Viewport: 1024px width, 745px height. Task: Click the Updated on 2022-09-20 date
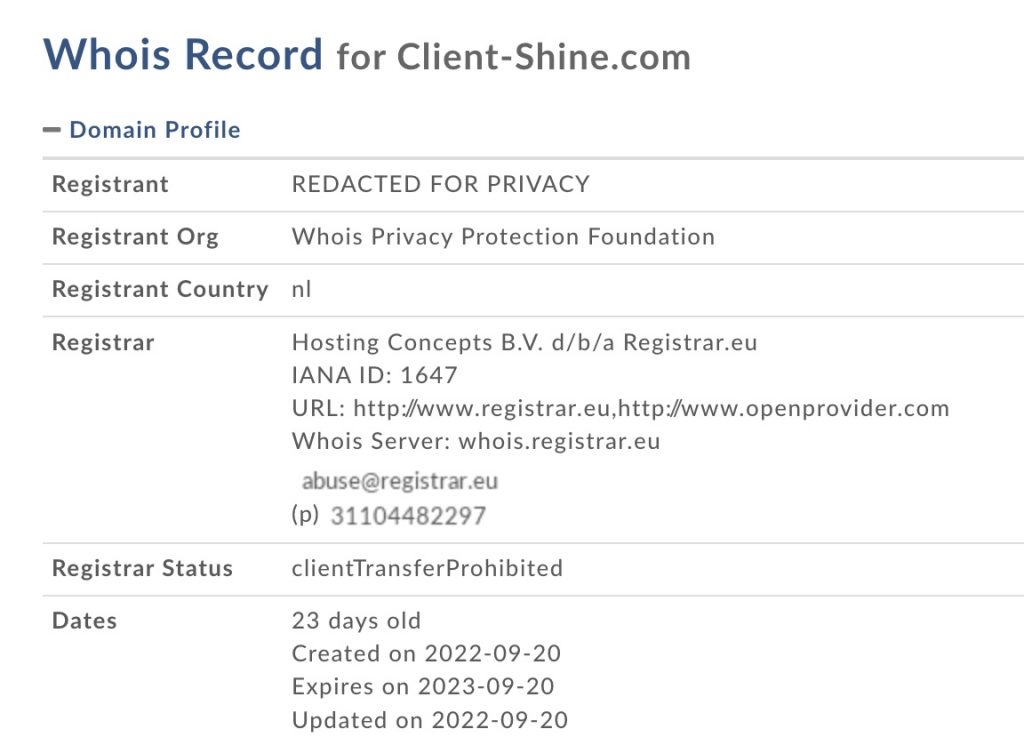[430, 720]
